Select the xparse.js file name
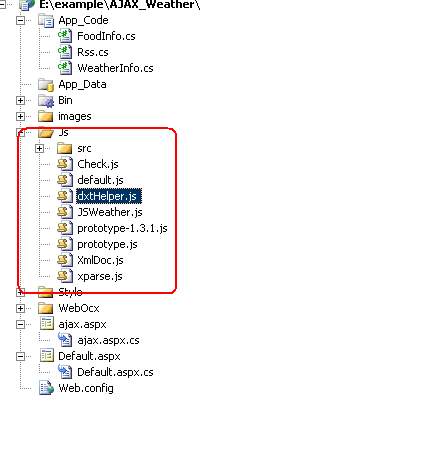Viewport: 430px width, 456px height. point(100,276)
